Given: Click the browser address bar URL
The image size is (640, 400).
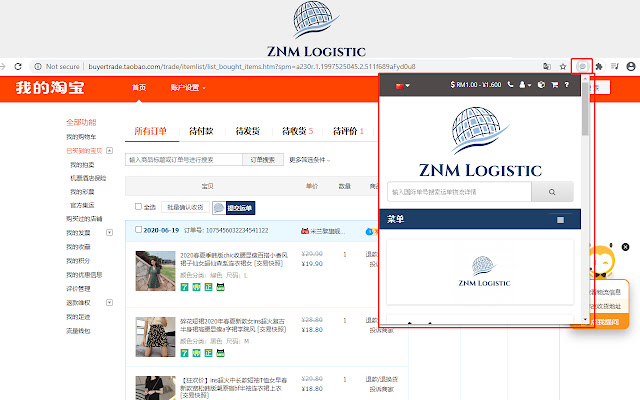Looking at the screenshot, I should pos(251,66).
